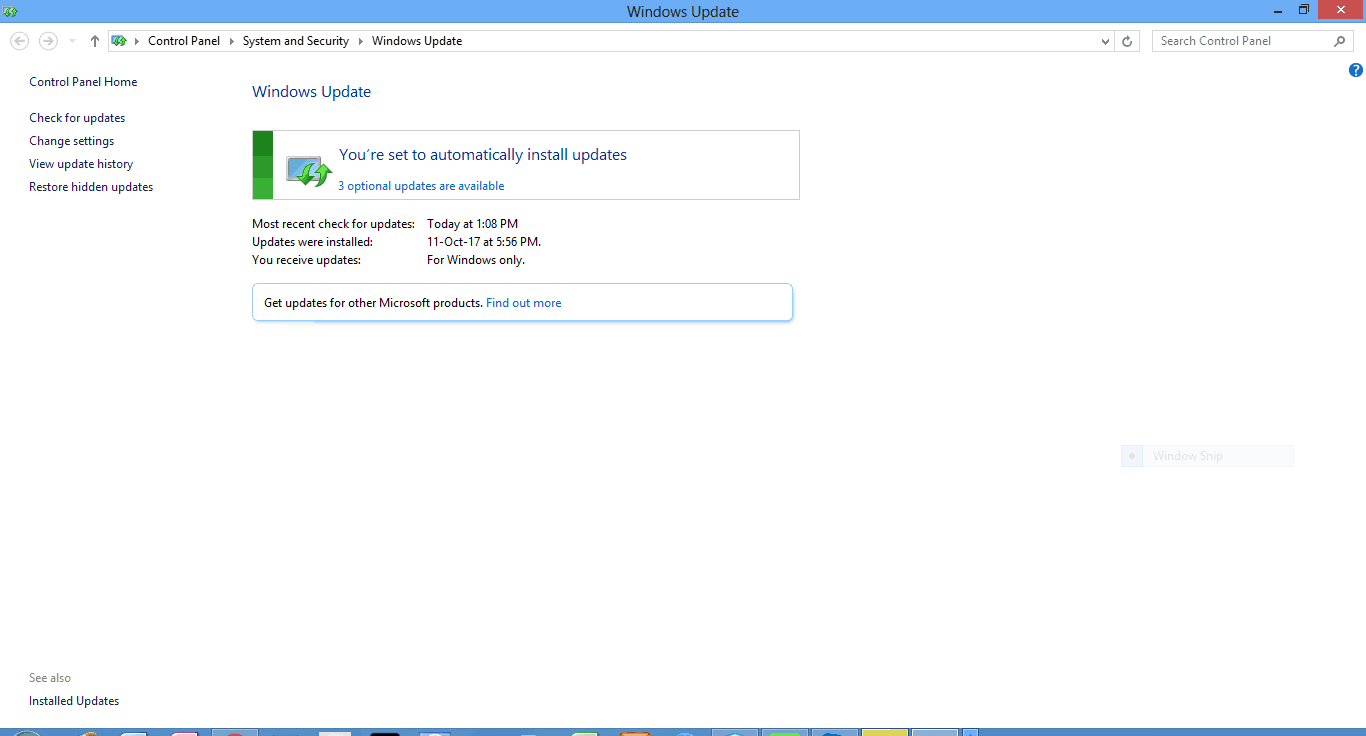Click the Windows Update status icon
This screenshot has width=1366, height=736.
point(308,170)
